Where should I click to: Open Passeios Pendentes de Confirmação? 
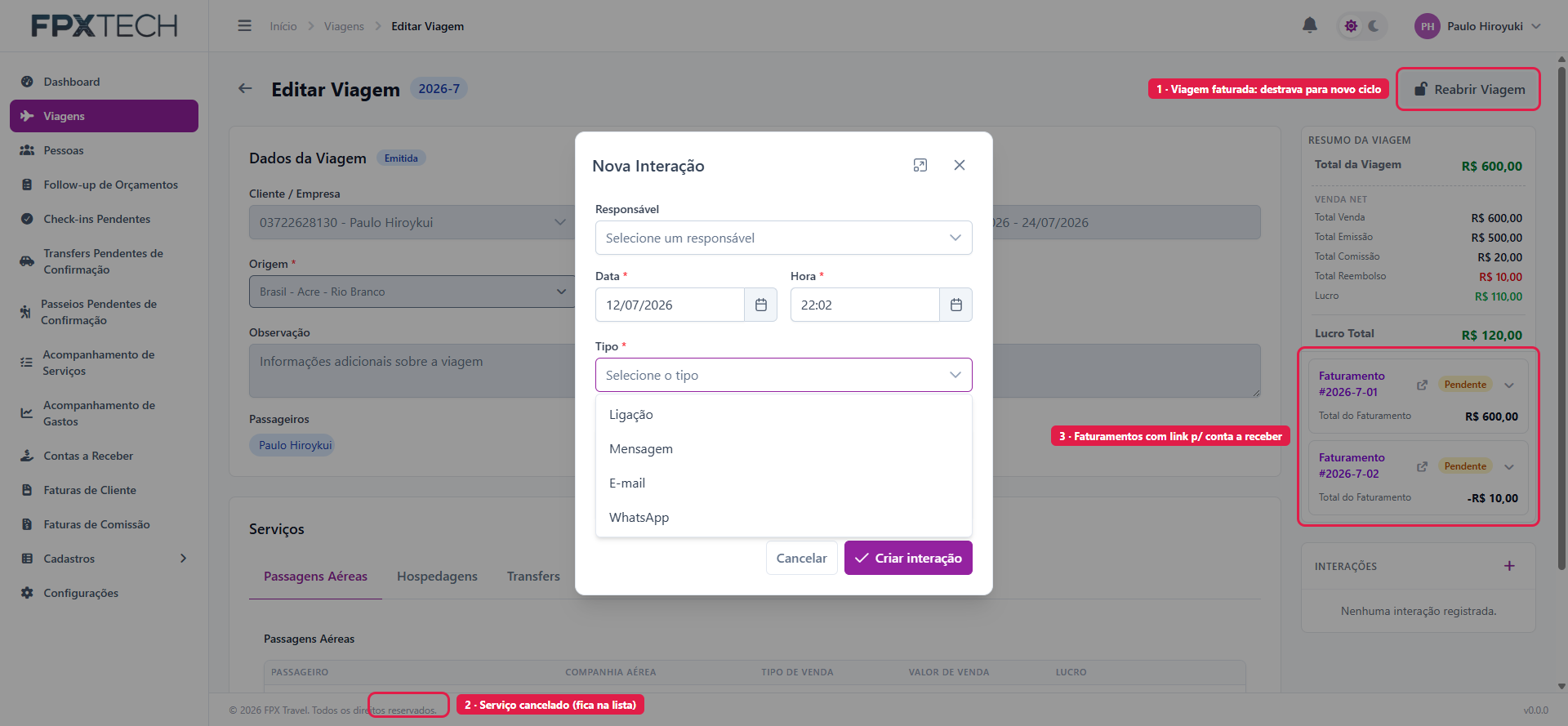pos(104,312)
